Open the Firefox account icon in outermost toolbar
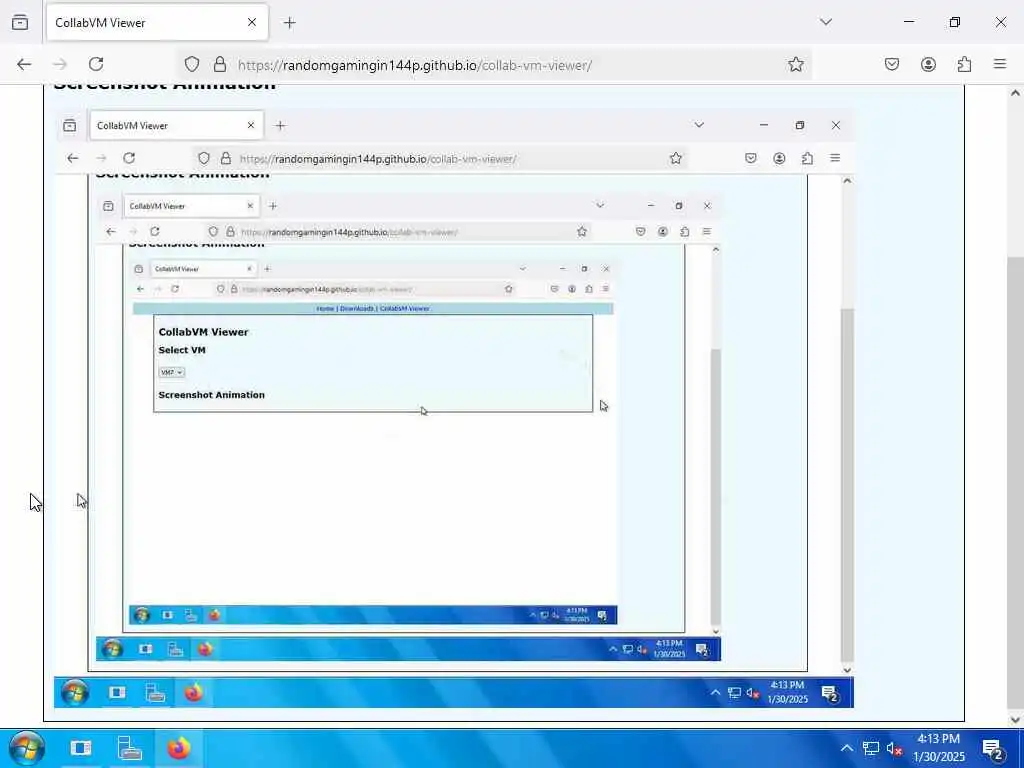Screen dimensions: 1024x768 [x=929, y=64]
